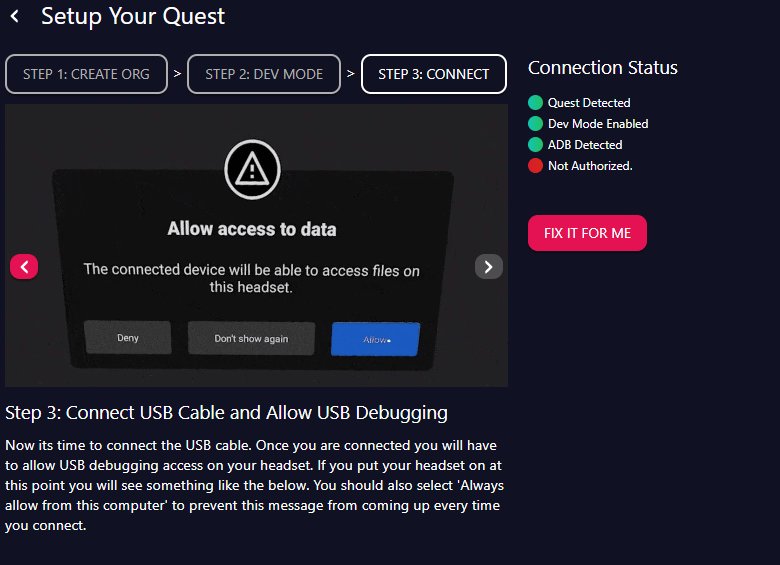This screenshot has height=565, width=780.
Task: Open the Step 1: Create Org tab
Action: [86, 74]
